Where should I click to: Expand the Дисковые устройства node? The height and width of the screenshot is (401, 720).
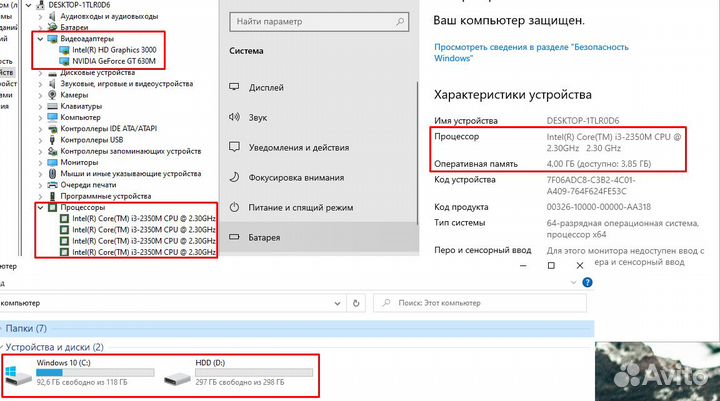pos(40,73)
